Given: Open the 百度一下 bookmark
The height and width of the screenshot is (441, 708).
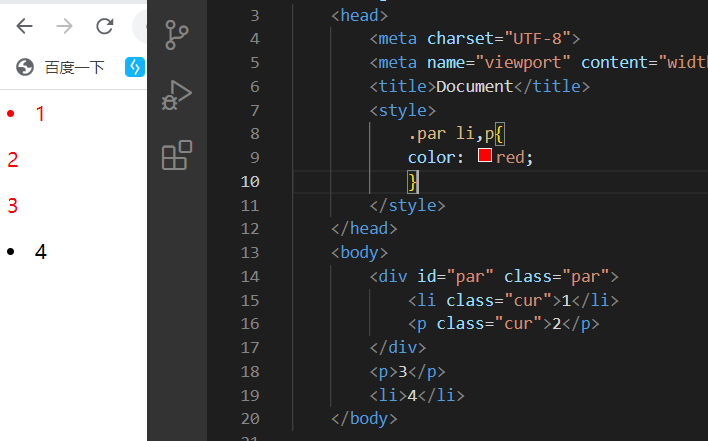Looking at the screenshot, I should (x=62, y=67).
